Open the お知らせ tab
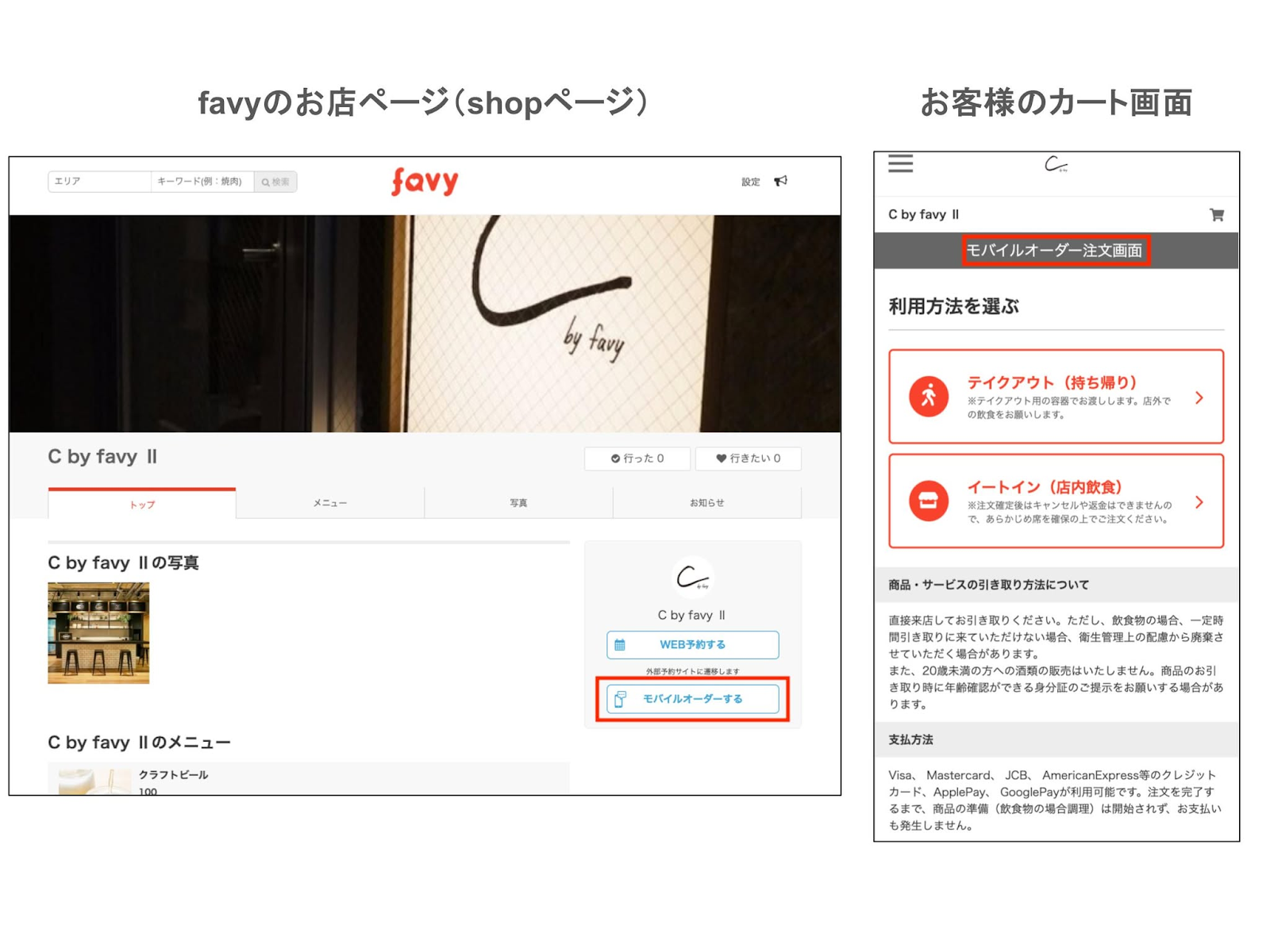Screen dimensions: 1270x952 point(706,503)
